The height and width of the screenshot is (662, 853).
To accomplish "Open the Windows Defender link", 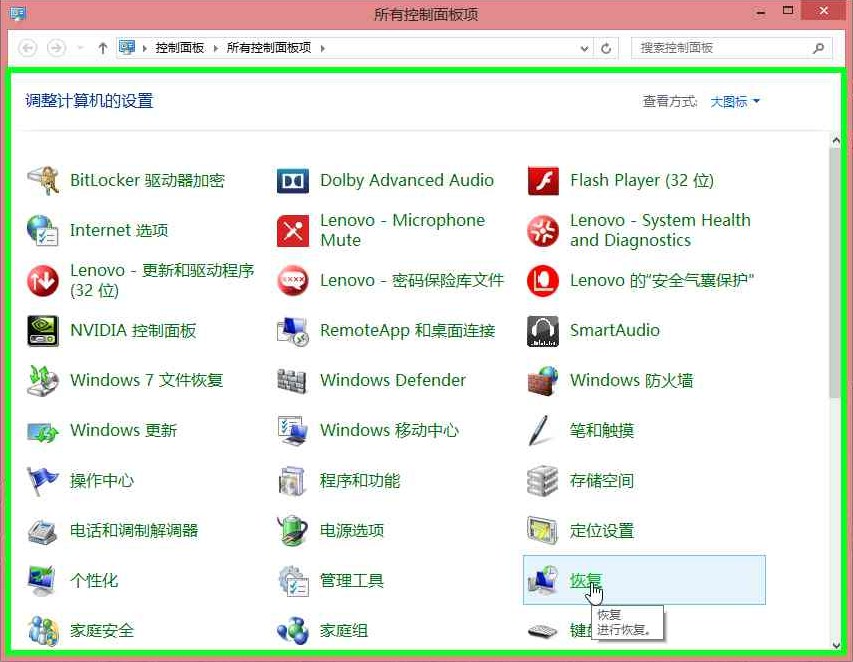I will tap(392, 381).
